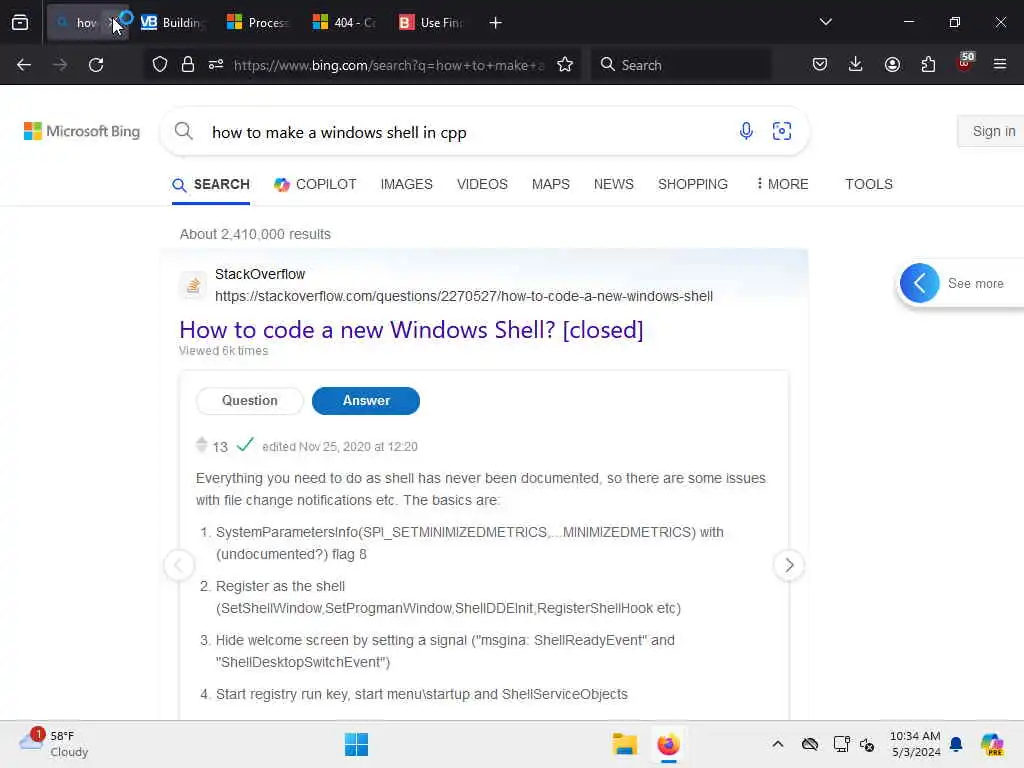This screenshot has height=768, width=1024.
Task: Open Copilot preview in taskbar
Action: pos(992,744)
